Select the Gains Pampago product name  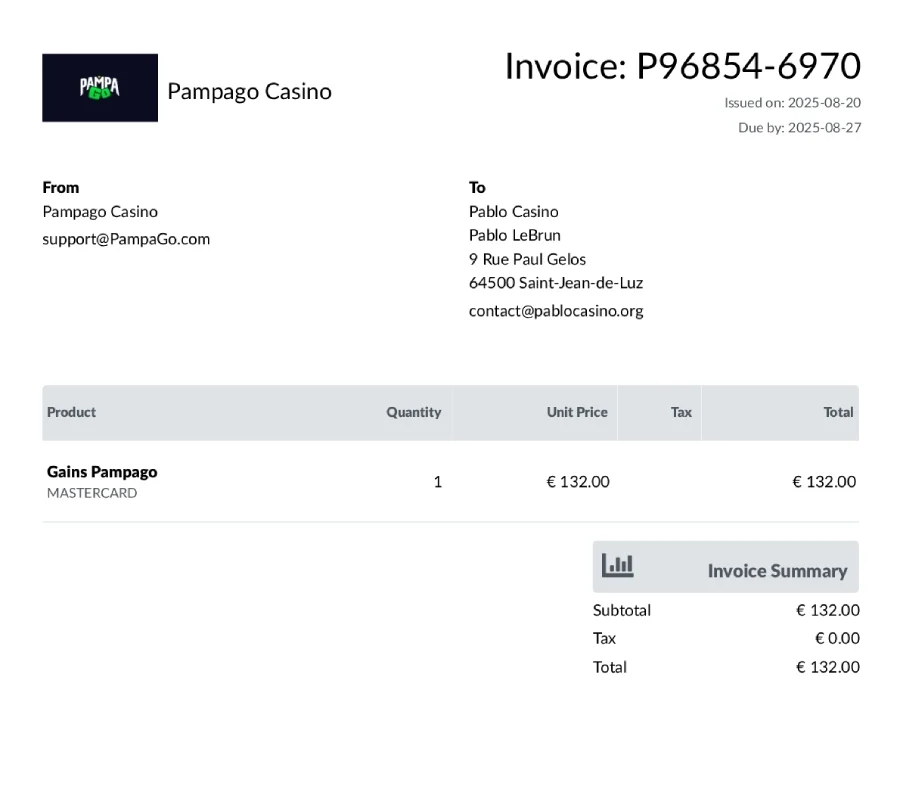pos(102,472)
